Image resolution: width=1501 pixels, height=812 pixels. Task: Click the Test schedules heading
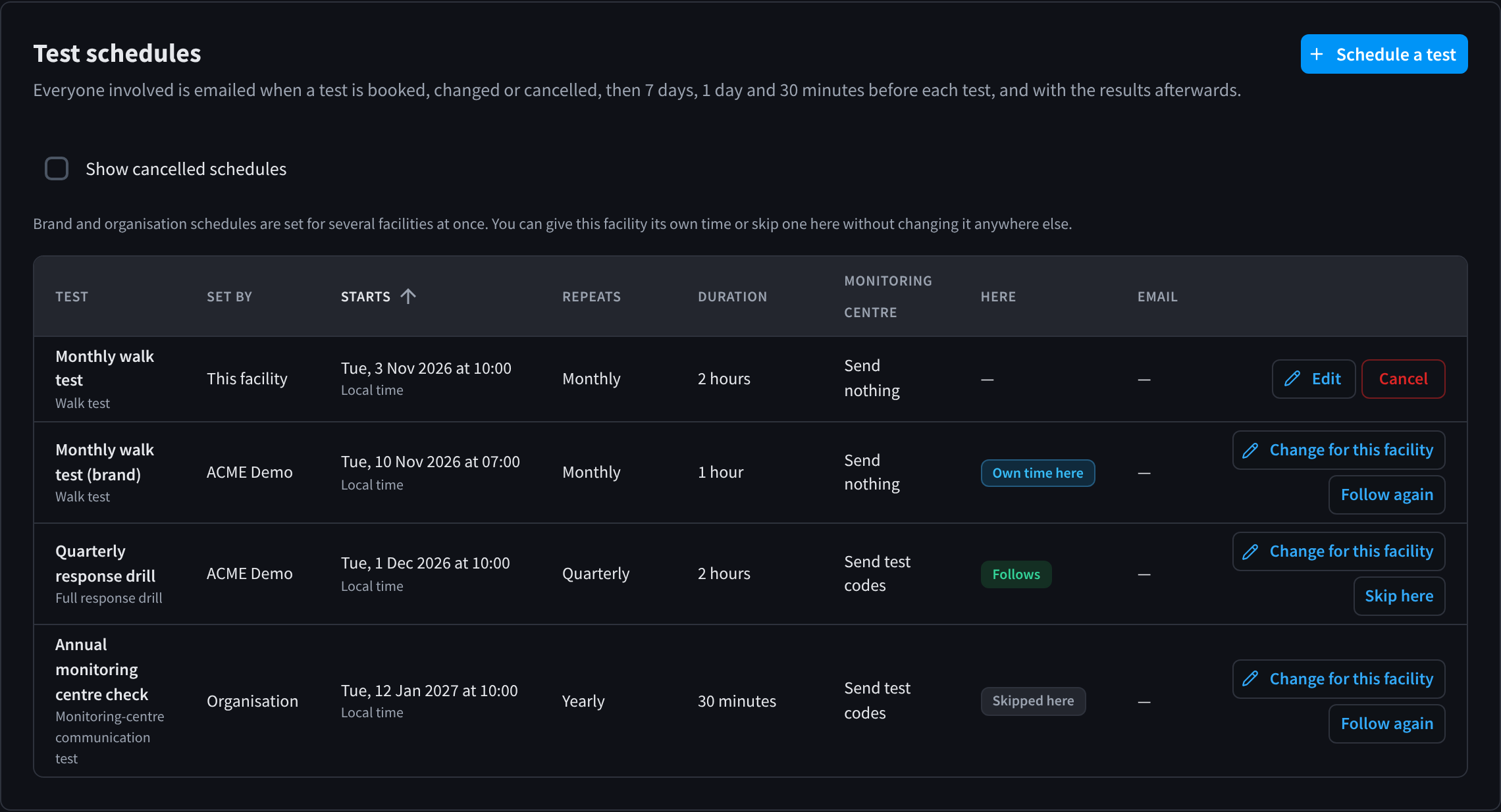click(117, 53)
